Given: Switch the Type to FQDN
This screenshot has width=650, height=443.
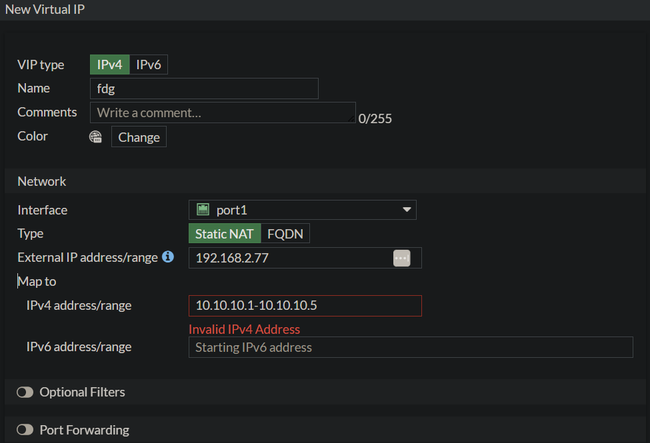Looking at the screenshot, I should click(287, 234).
